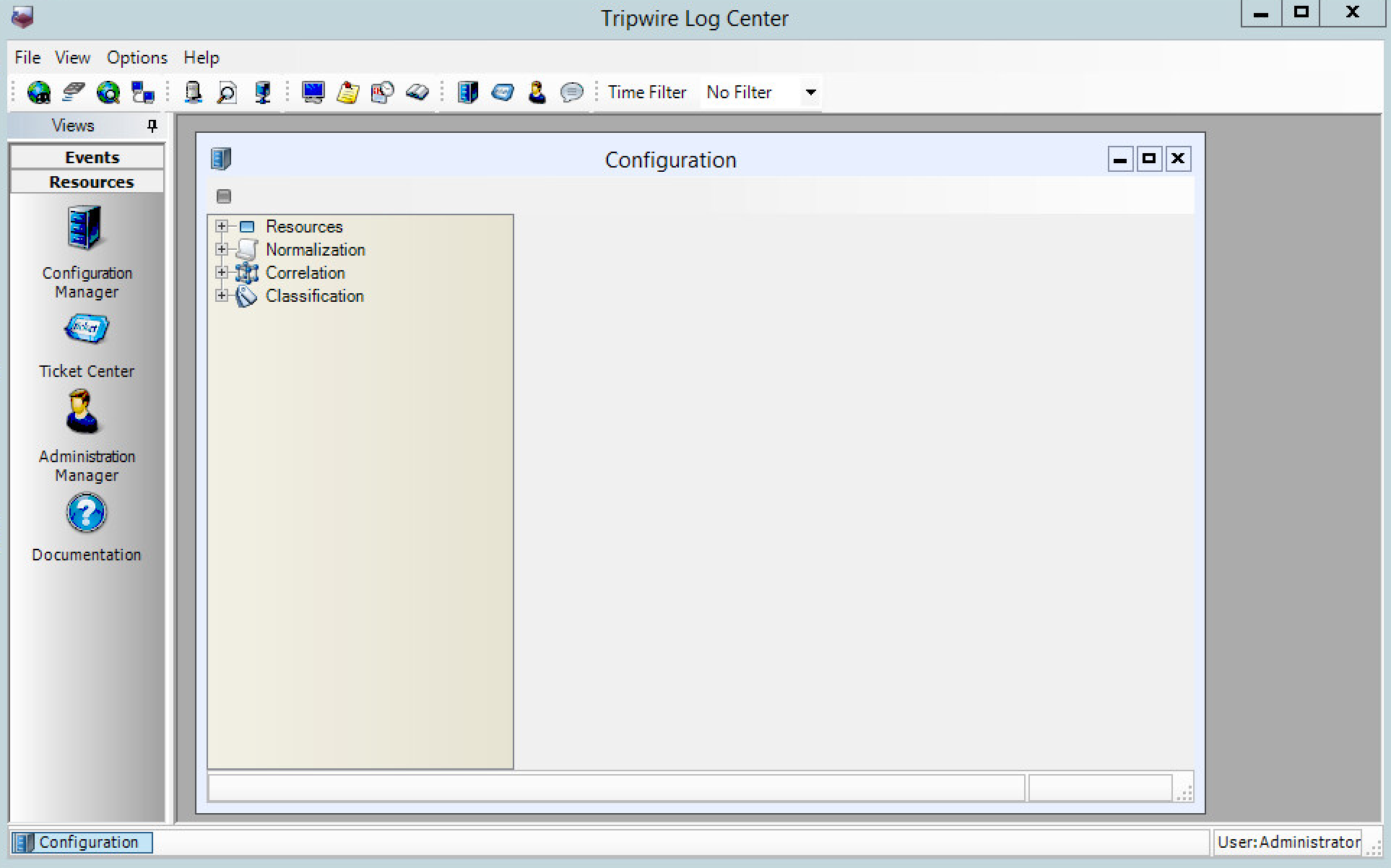Expand the Resources tree node

(222, 227)
